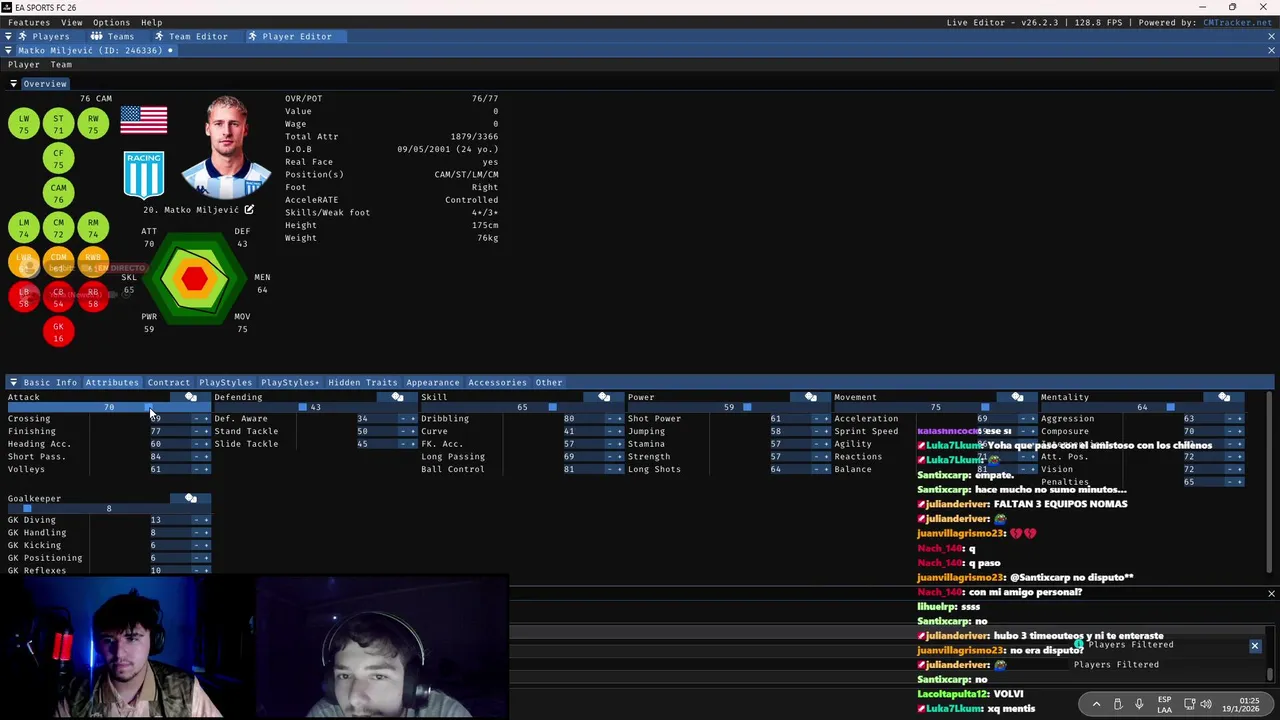1280x720 pixels.
Task: Click the Mentality dice randomize icon
Action: 1224,397
